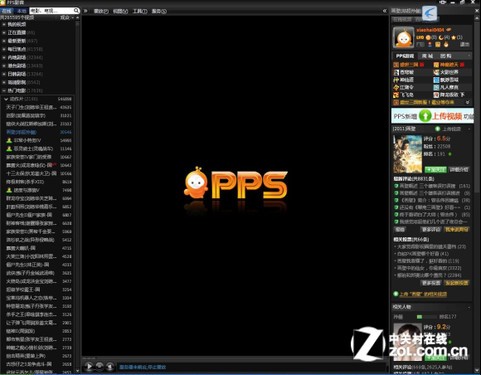Click the orange upload related video link
Screen dimensions: 481x375
423,294
